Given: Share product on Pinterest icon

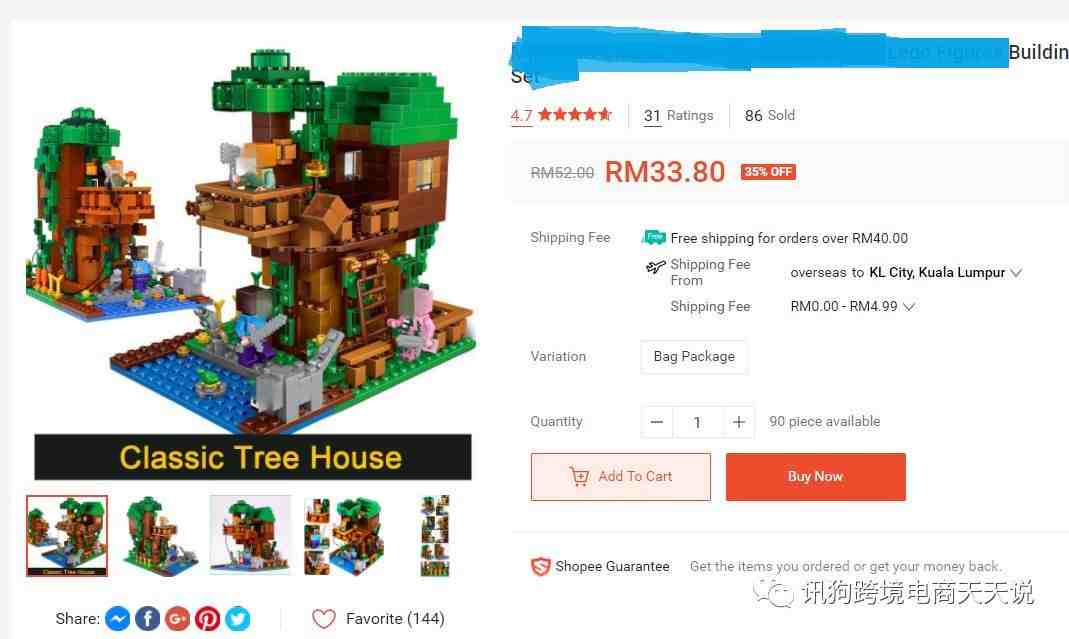Looking at the screenshot, I should 207,619.
